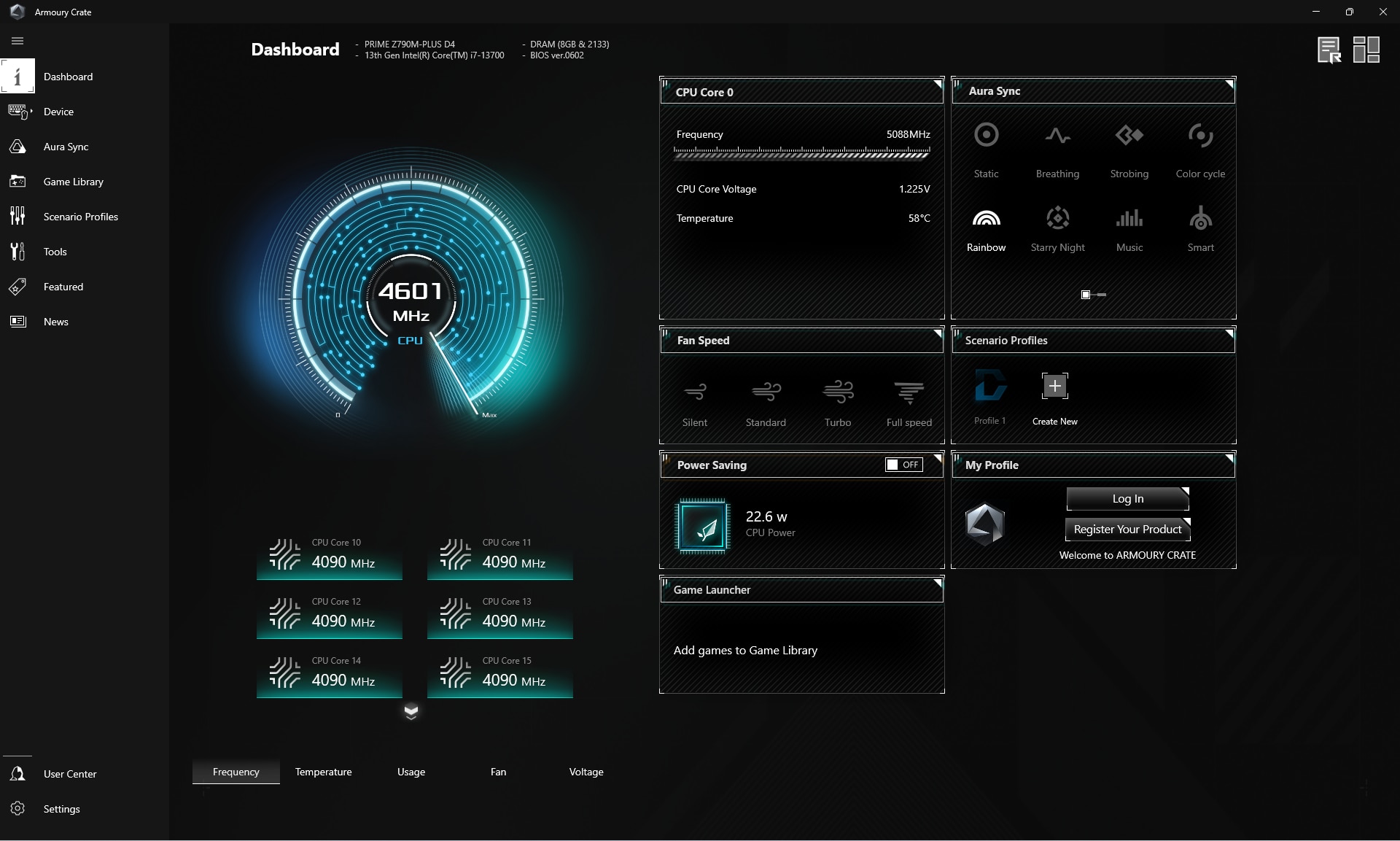Click the PRIME Z790M-PLUS D4 text
Screen dimensions: 1400x841
(410, 44)
